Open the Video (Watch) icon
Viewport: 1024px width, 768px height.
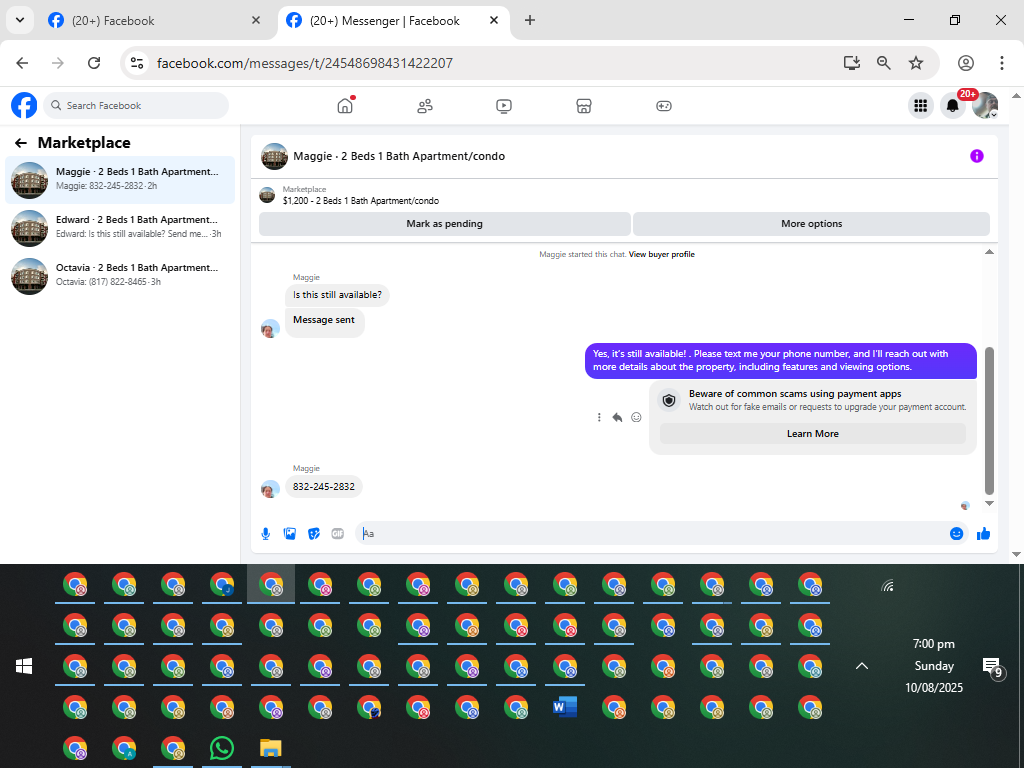tap(504, 106)
